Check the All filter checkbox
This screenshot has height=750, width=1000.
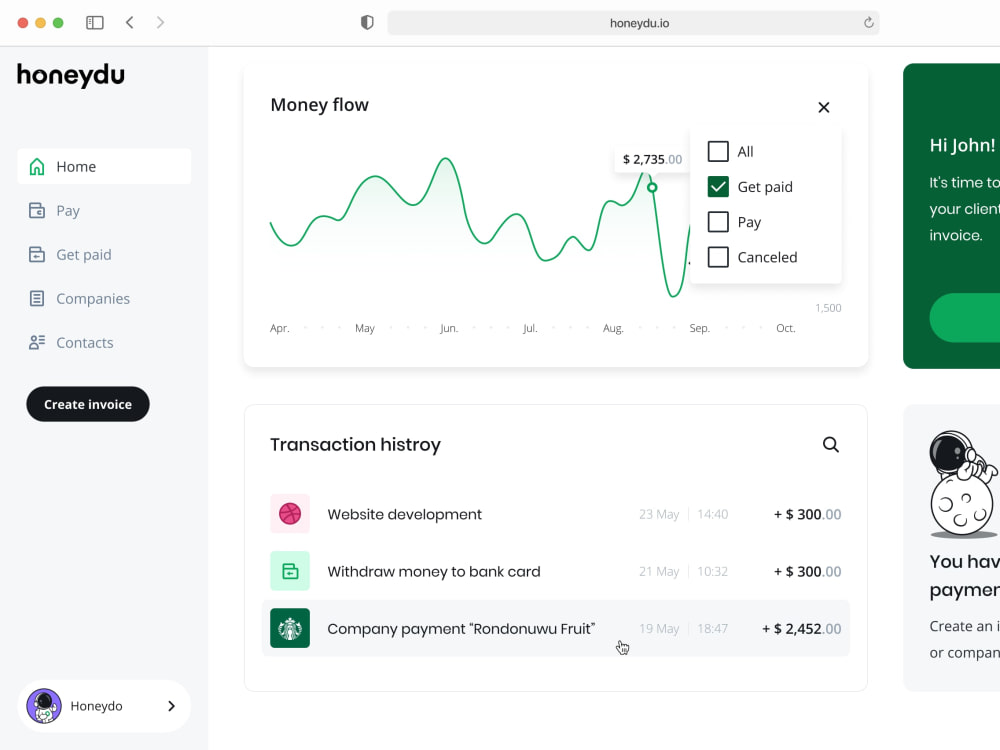(718, 151)
